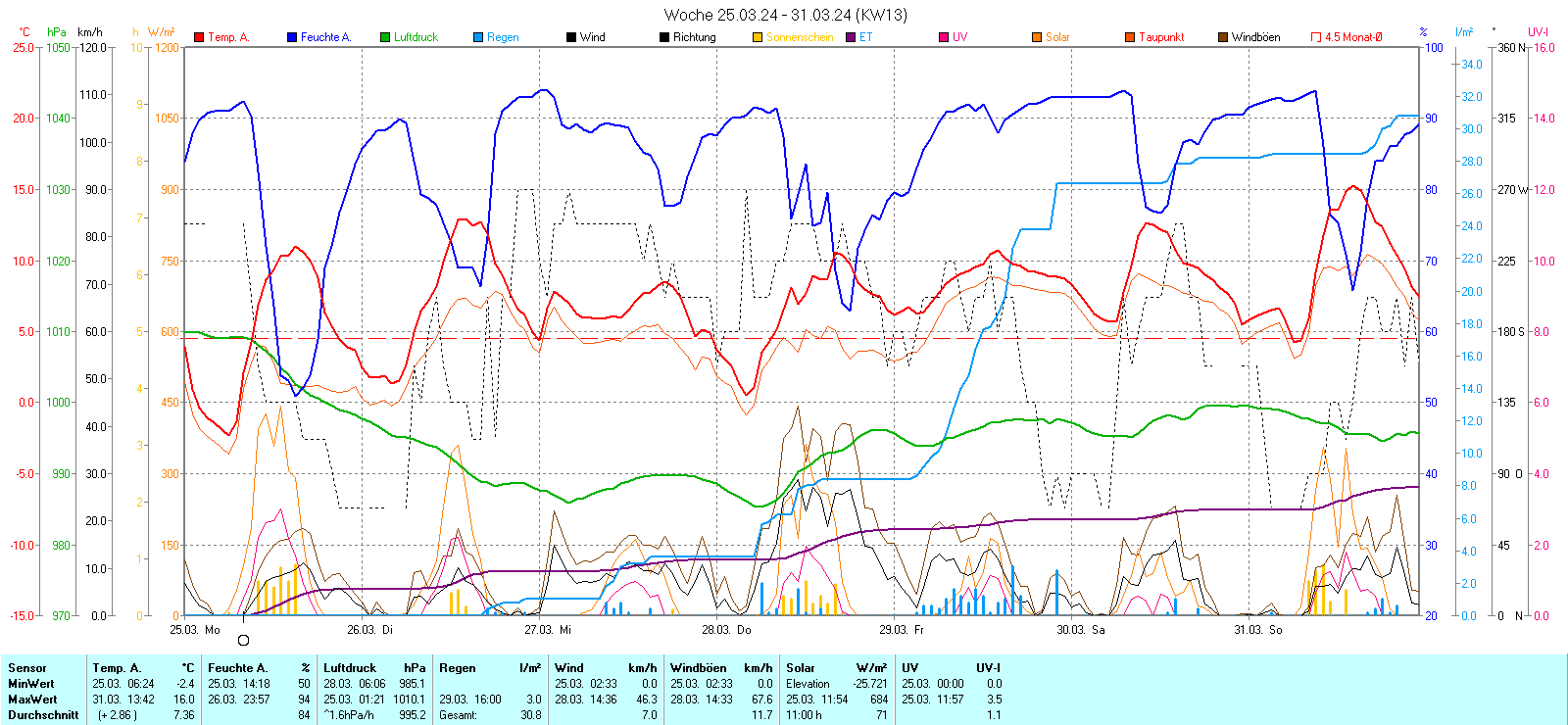
Task: Click the light blue Regen legend square
Action: [x=478, y=37]
